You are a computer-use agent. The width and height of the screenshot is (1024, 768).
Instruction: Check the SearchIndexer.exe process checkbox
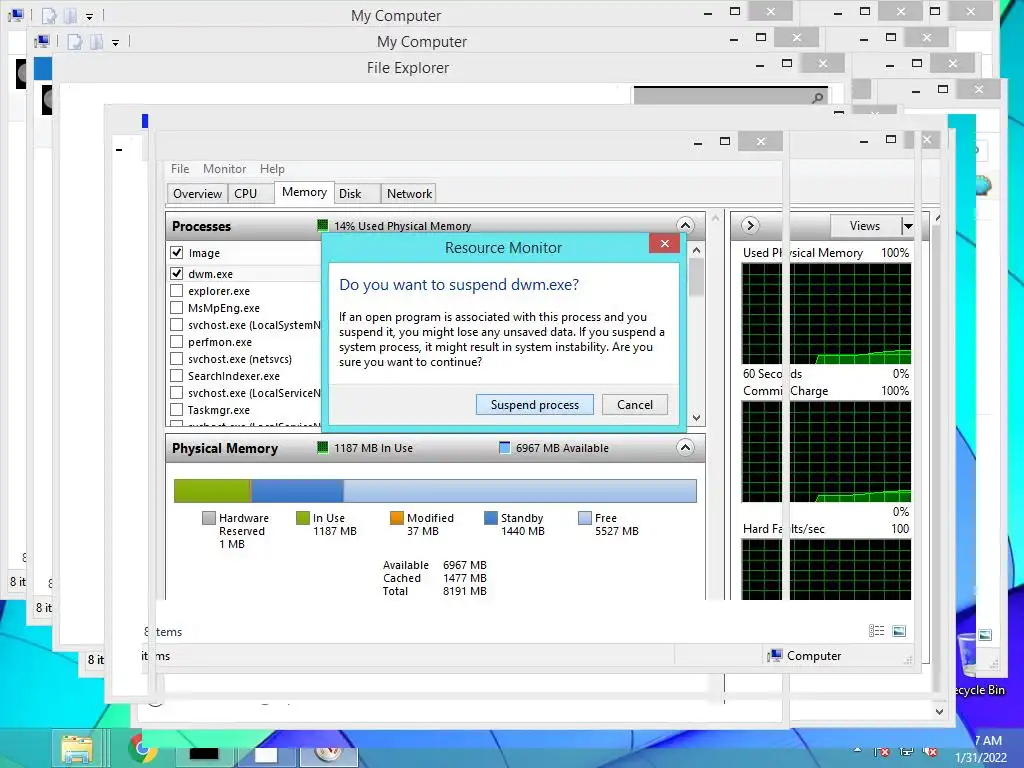coord(176,375)
